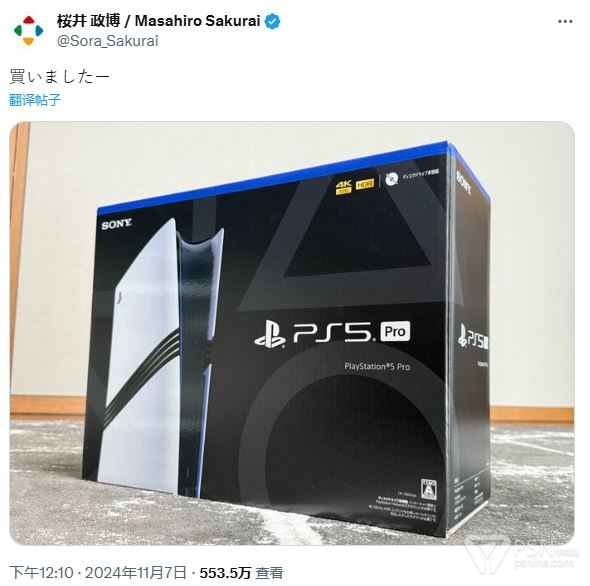Click the white Pro label badge
Image resolution: width=590 pixels, height=586 pixels.
click(x=395, y=331)
